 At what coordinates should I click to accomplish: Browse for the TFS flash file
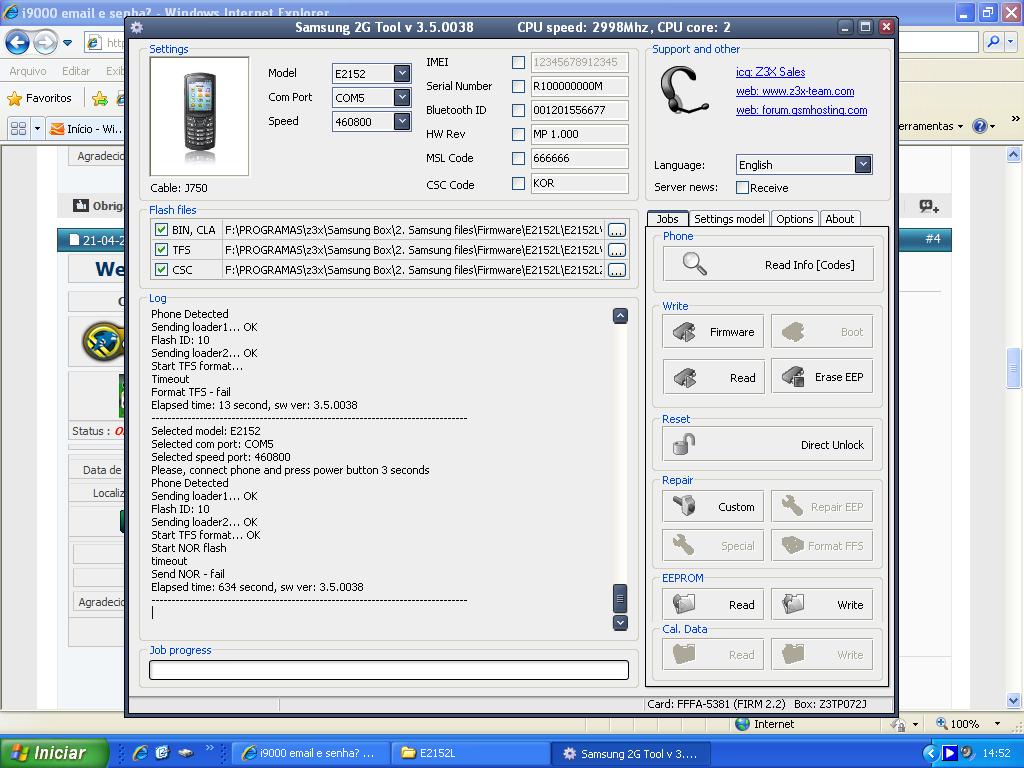(x=616, y=250)
